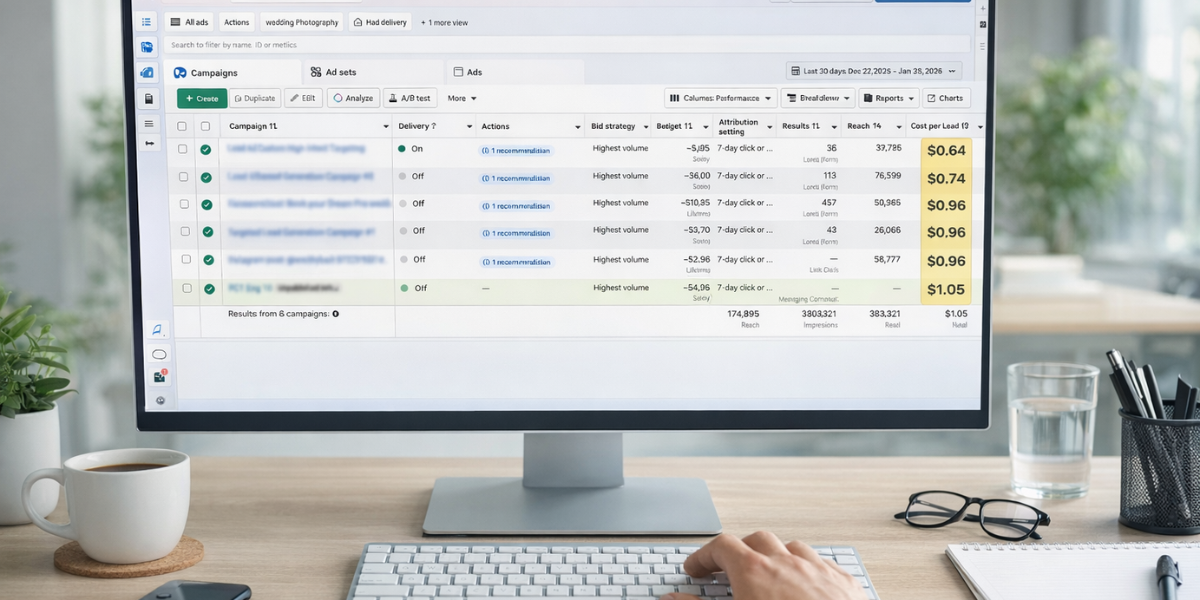
Task: Click the hamburger menu icon in left sidebar
Action: (149, 124)
